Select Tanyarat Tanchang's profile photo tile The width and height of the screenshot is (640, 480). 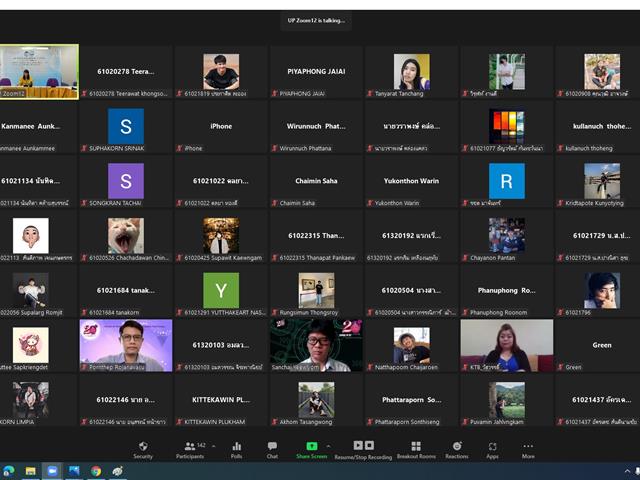(x=411, y=71)
